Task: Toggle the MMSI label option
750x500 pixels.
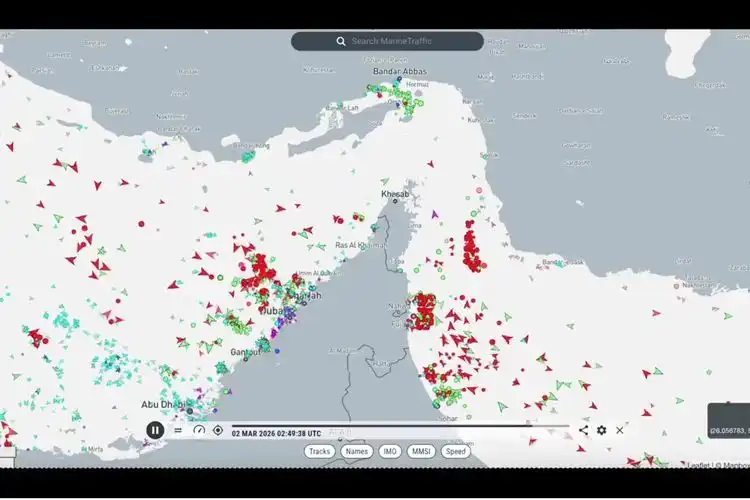Action: tap(421, 451)
